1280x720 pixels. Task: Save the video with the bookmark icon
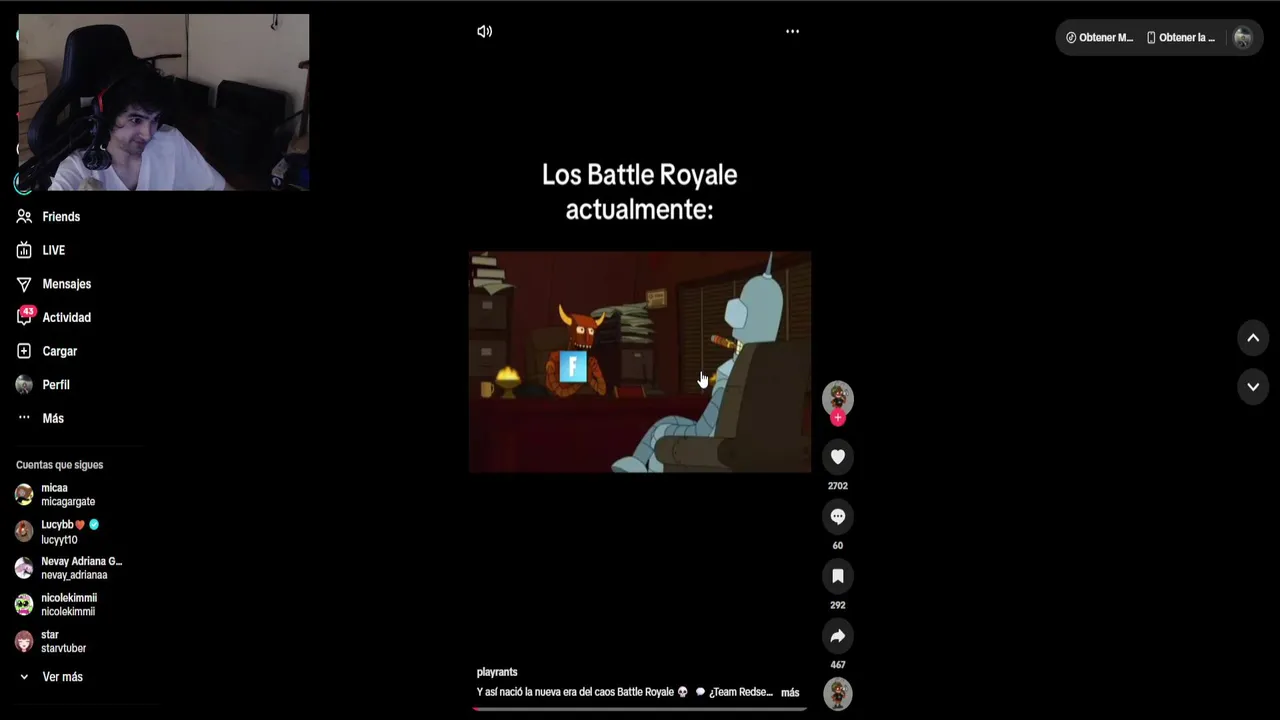pyautogui.click(x=838, y=576)
